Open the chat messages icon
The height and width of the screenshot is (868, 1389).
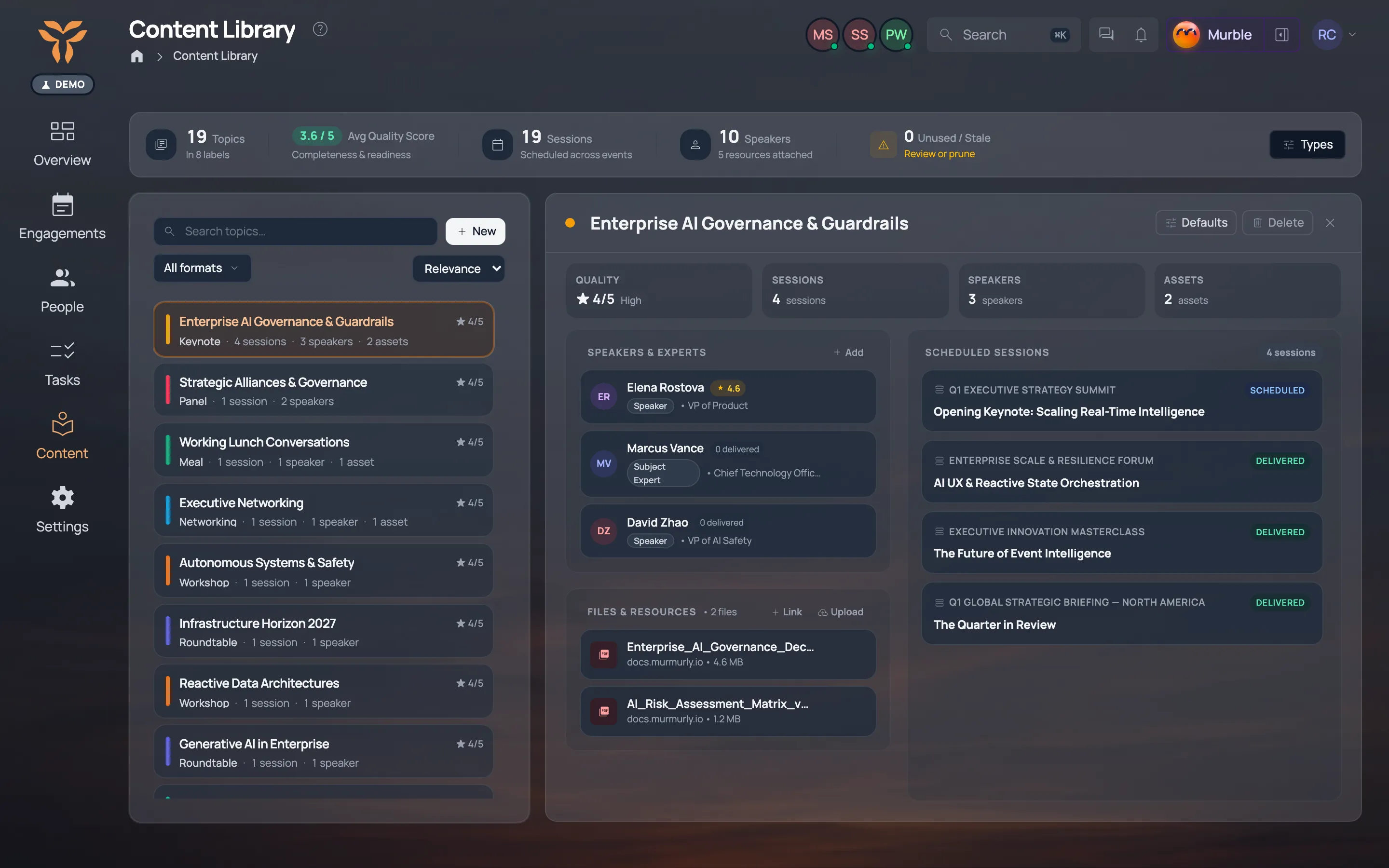[1106, 34]
